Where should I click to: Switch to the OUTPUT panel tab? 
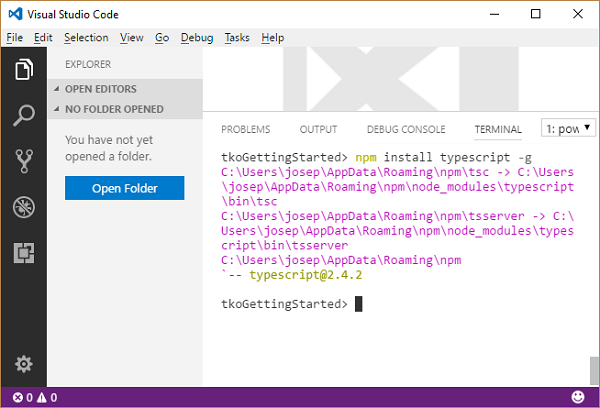[318, 129]
